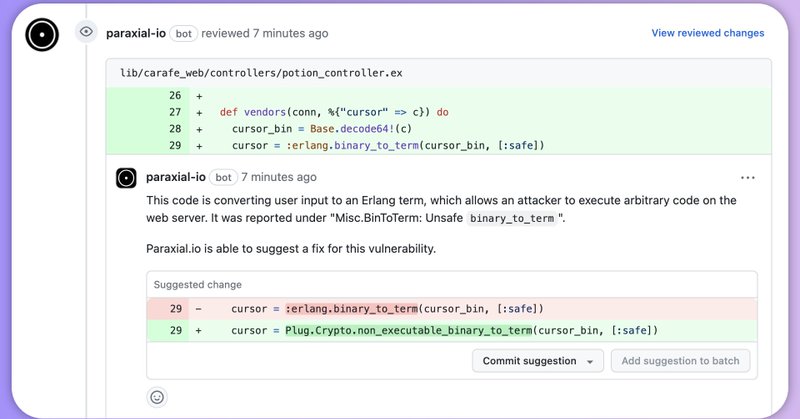Screen dimensions: 800x419
Task: Click inline code 'binary_to_term' in comment
Action: click(x=512, y=218)
